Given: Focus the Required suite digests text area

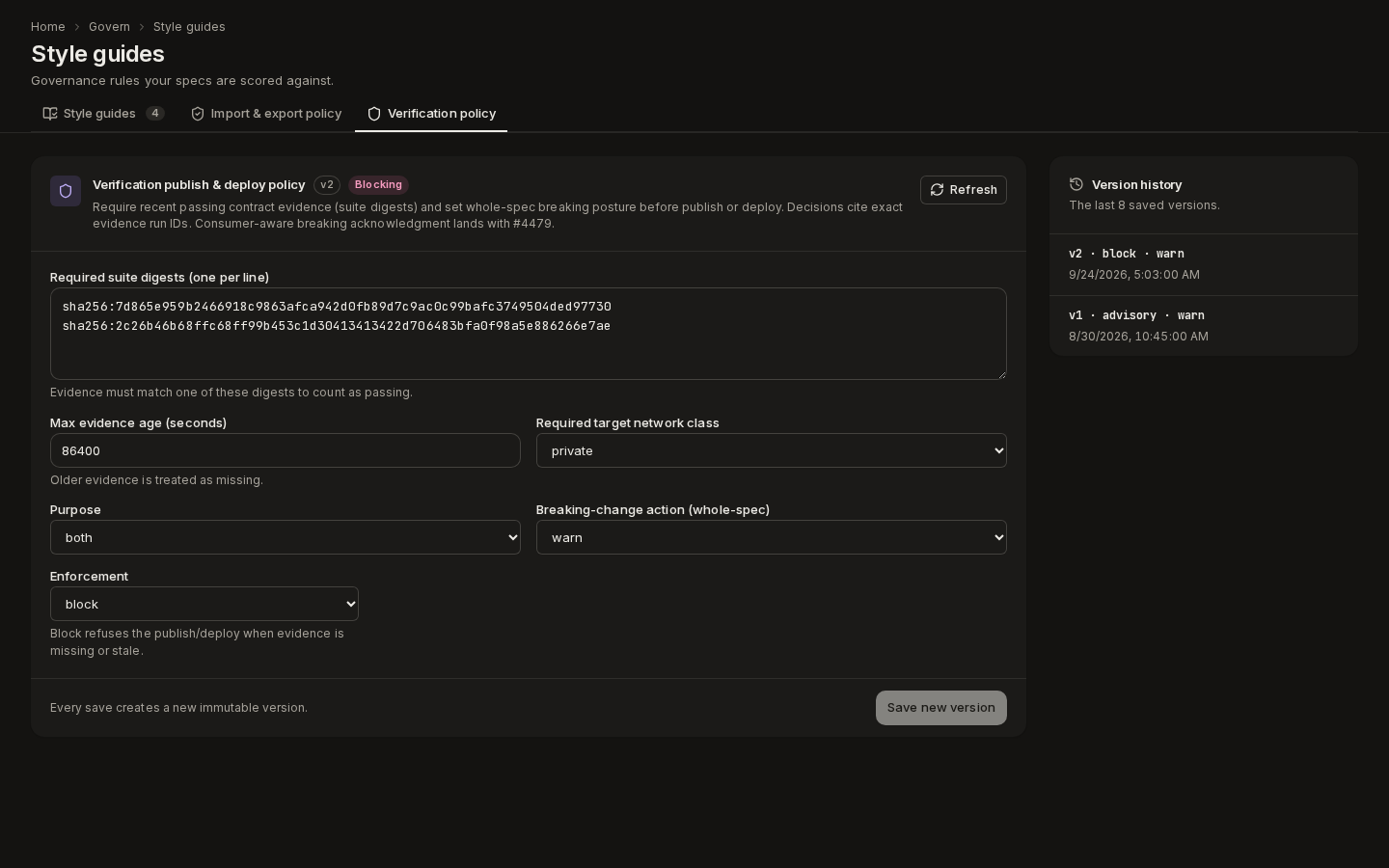Looking at the screenshot, I should 529,334.
